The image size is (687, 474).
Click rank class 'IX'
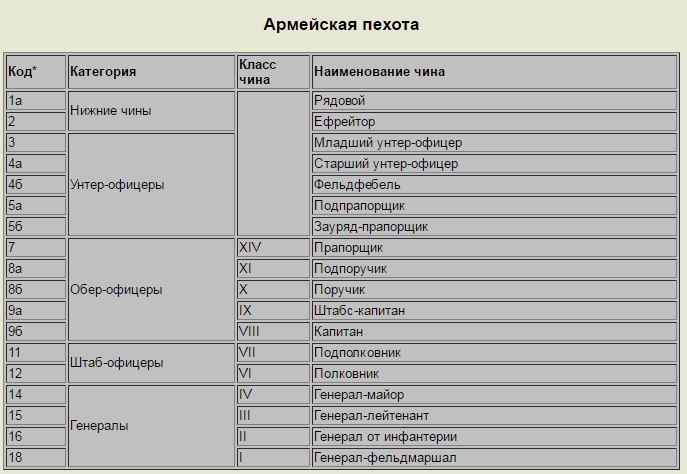[x=273, y=311]
